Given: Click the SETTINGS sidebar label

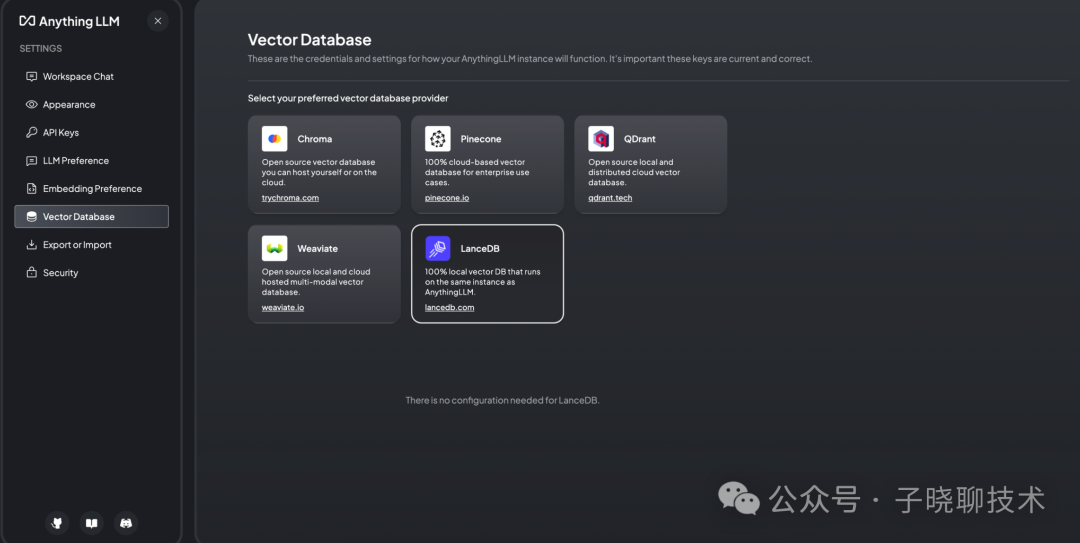Looking at the screenshot, I should pos(41,48).
